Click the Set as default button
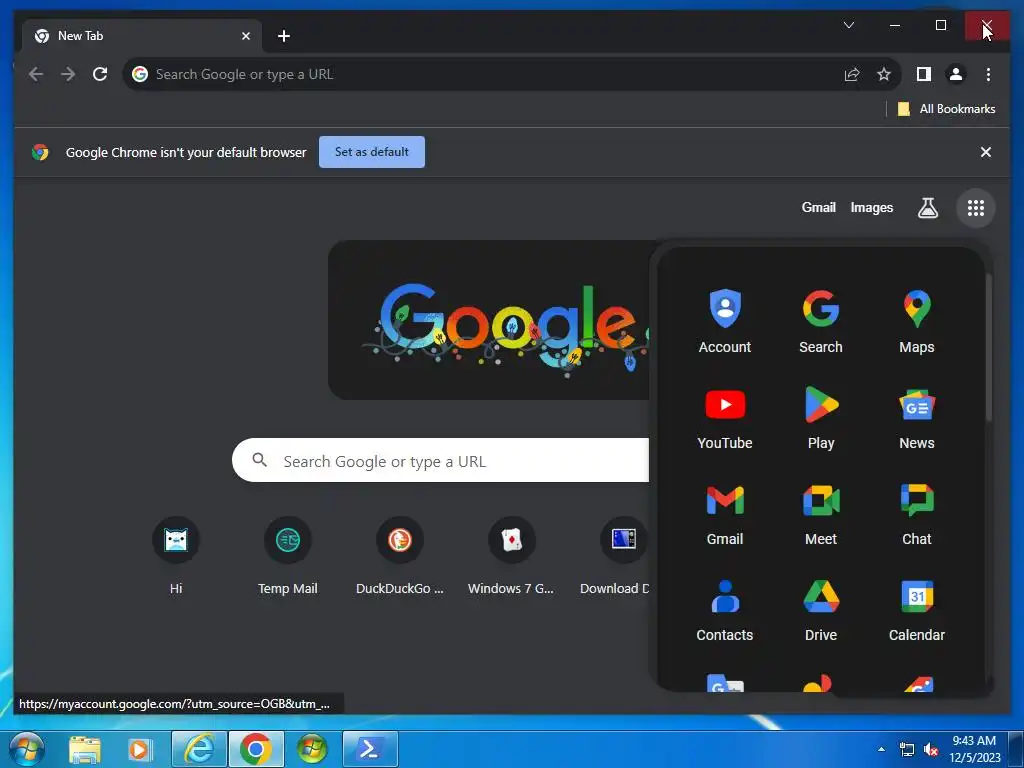The image size is (1024, 768). [x=372, y=152]
